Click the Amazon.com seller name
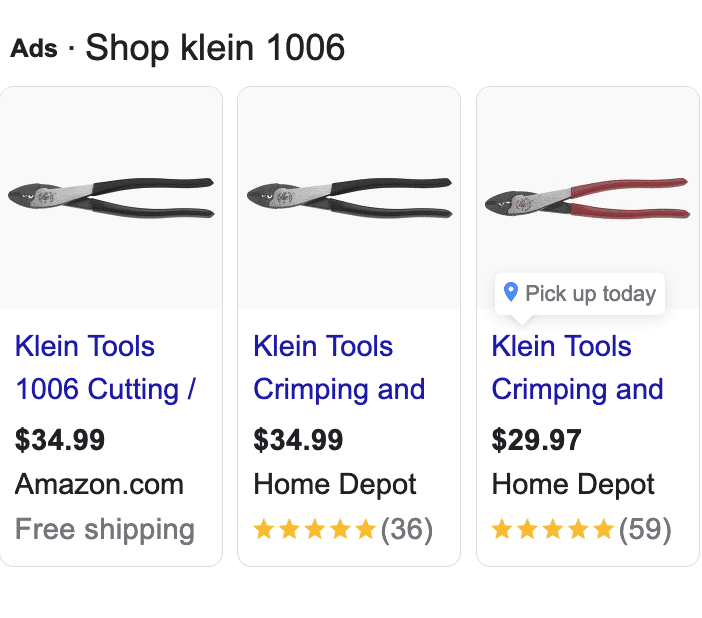This screenshot has height=618, width=702. click(99, 485)
